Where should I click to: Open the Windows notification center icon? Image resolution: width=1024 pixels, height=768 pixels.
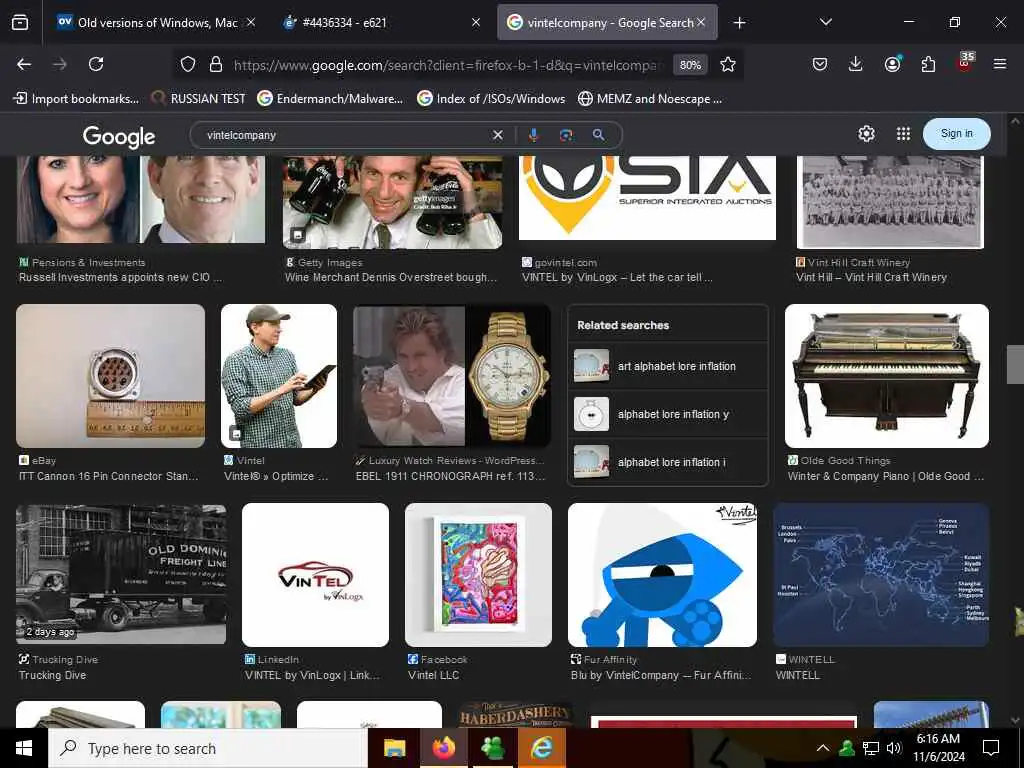point(991,748)
